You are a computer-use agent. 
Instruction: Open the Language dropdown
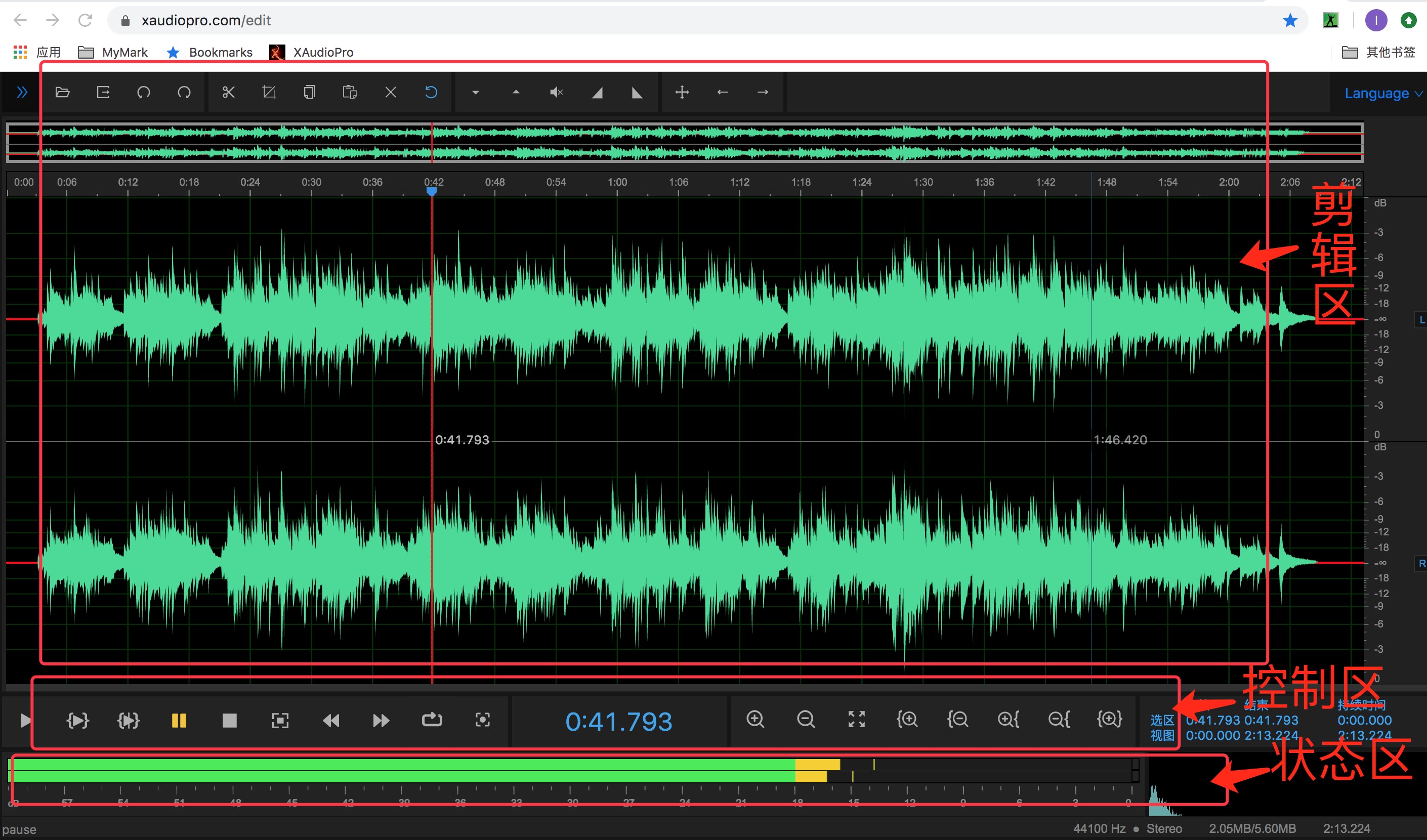pos(1381,93)
